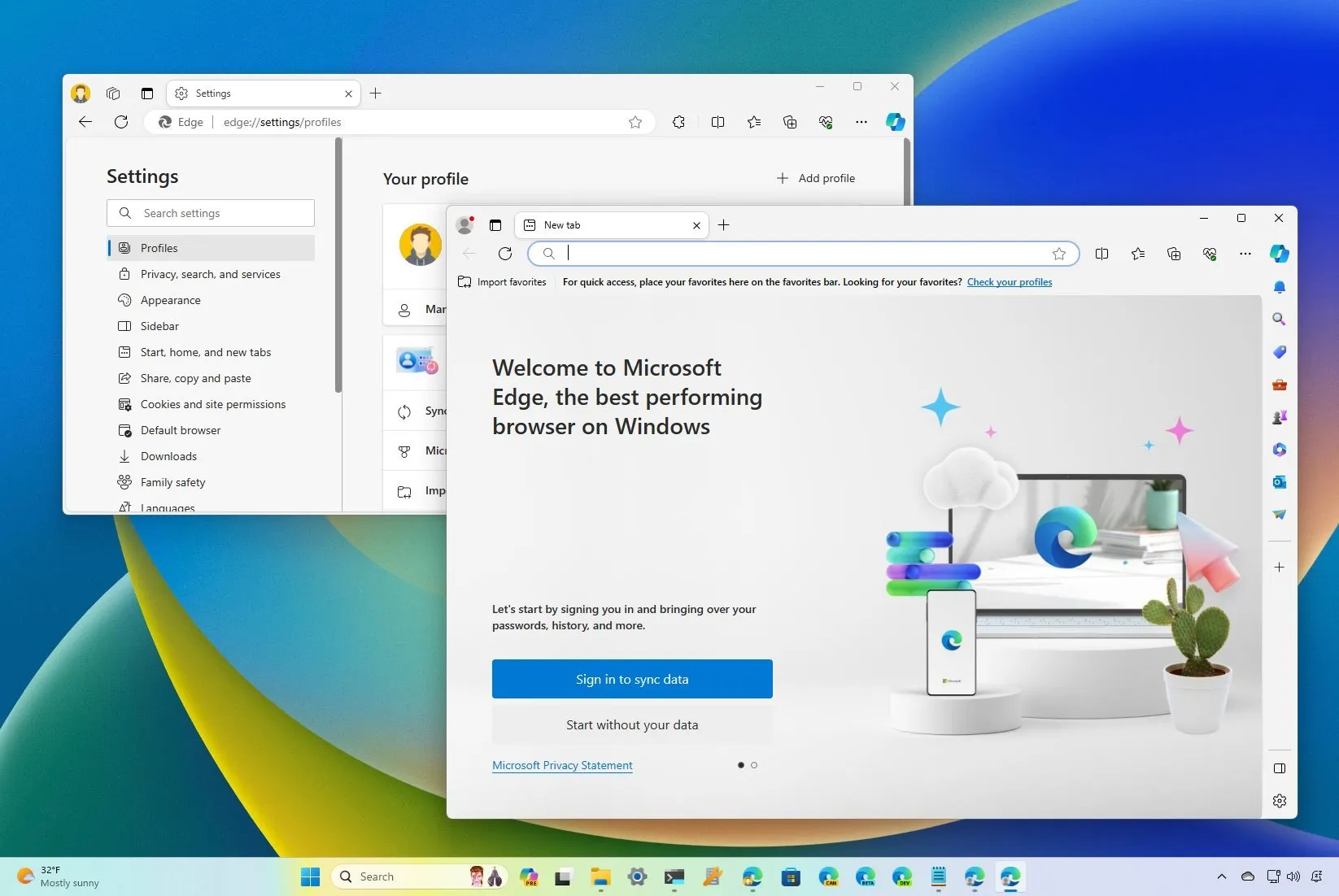1339x896 pixels.
Task: Open the Browser essentials heart icon
Action: coord(1209,254)
